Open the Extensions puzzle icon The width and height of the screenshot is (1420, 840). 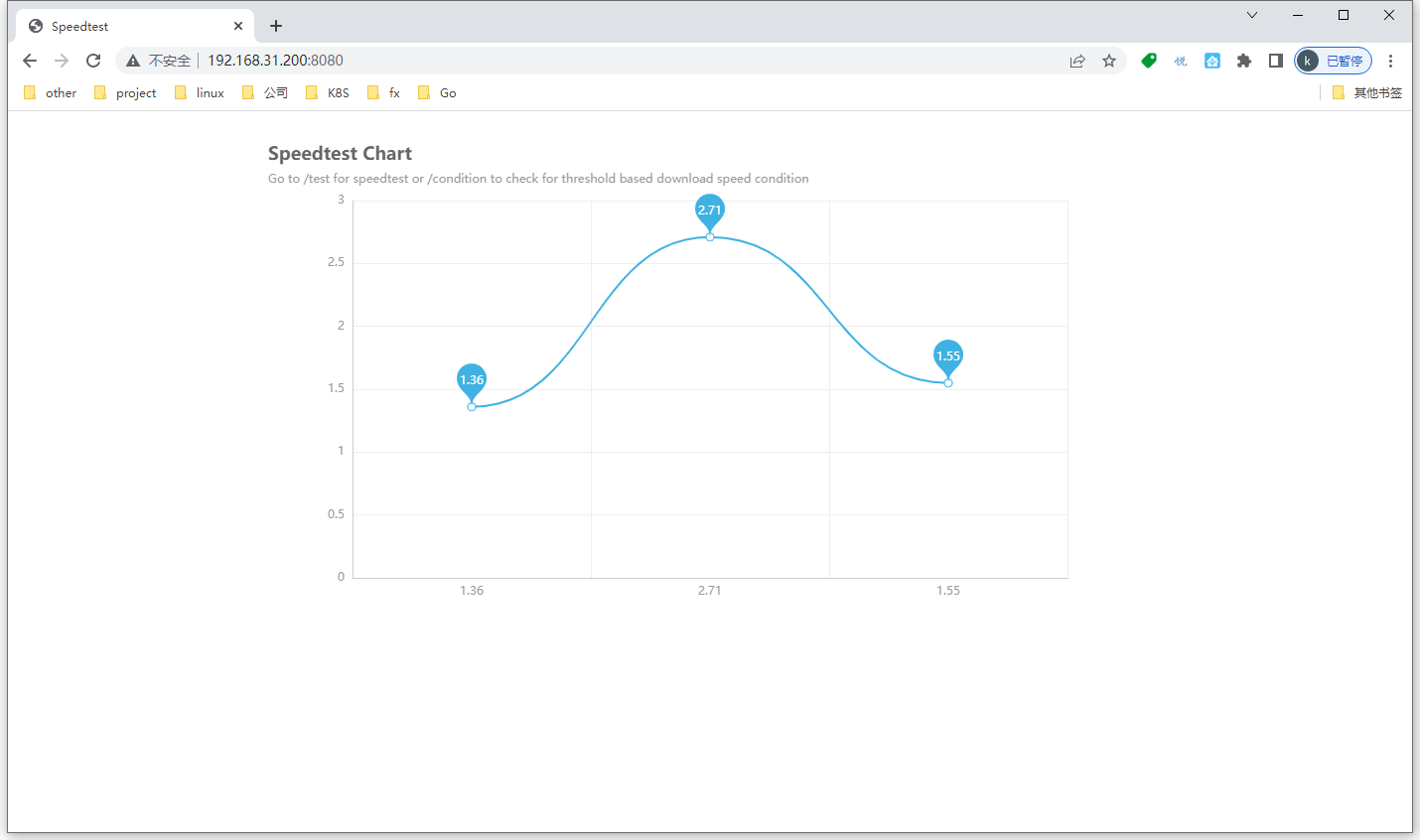tap(1244, 61)
